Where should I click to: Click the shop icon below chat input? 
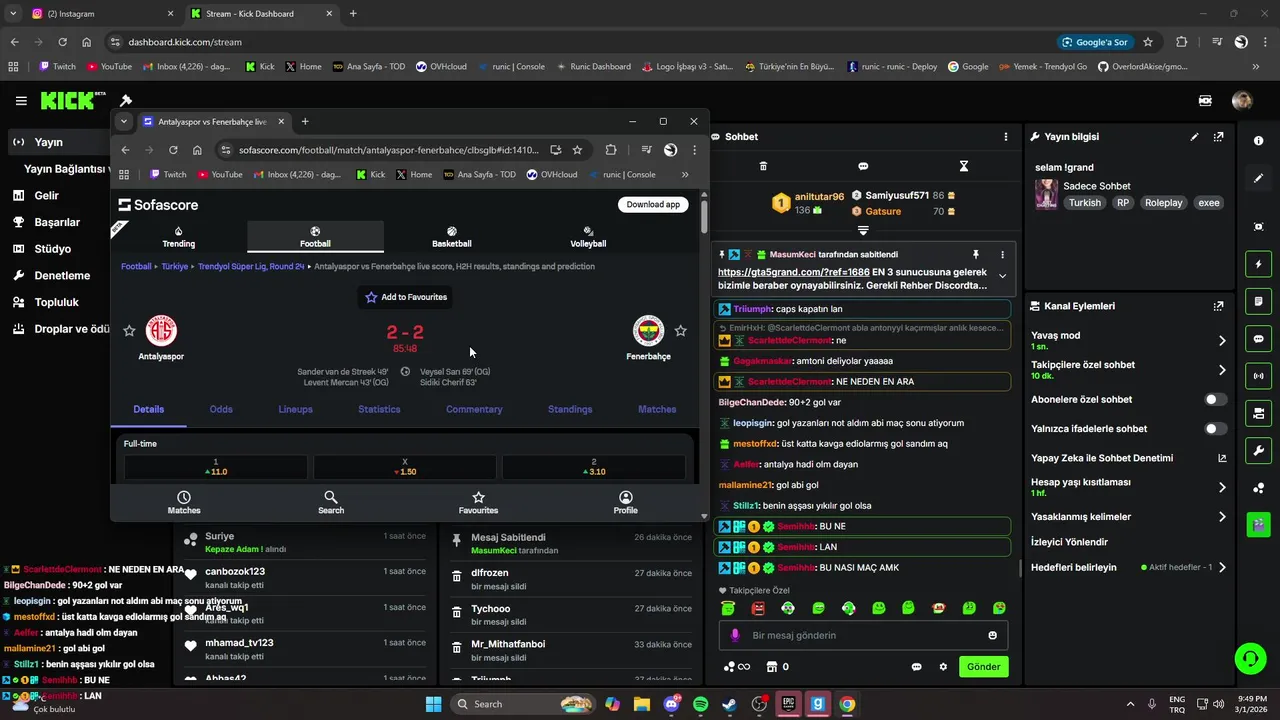tap(771, 667)
